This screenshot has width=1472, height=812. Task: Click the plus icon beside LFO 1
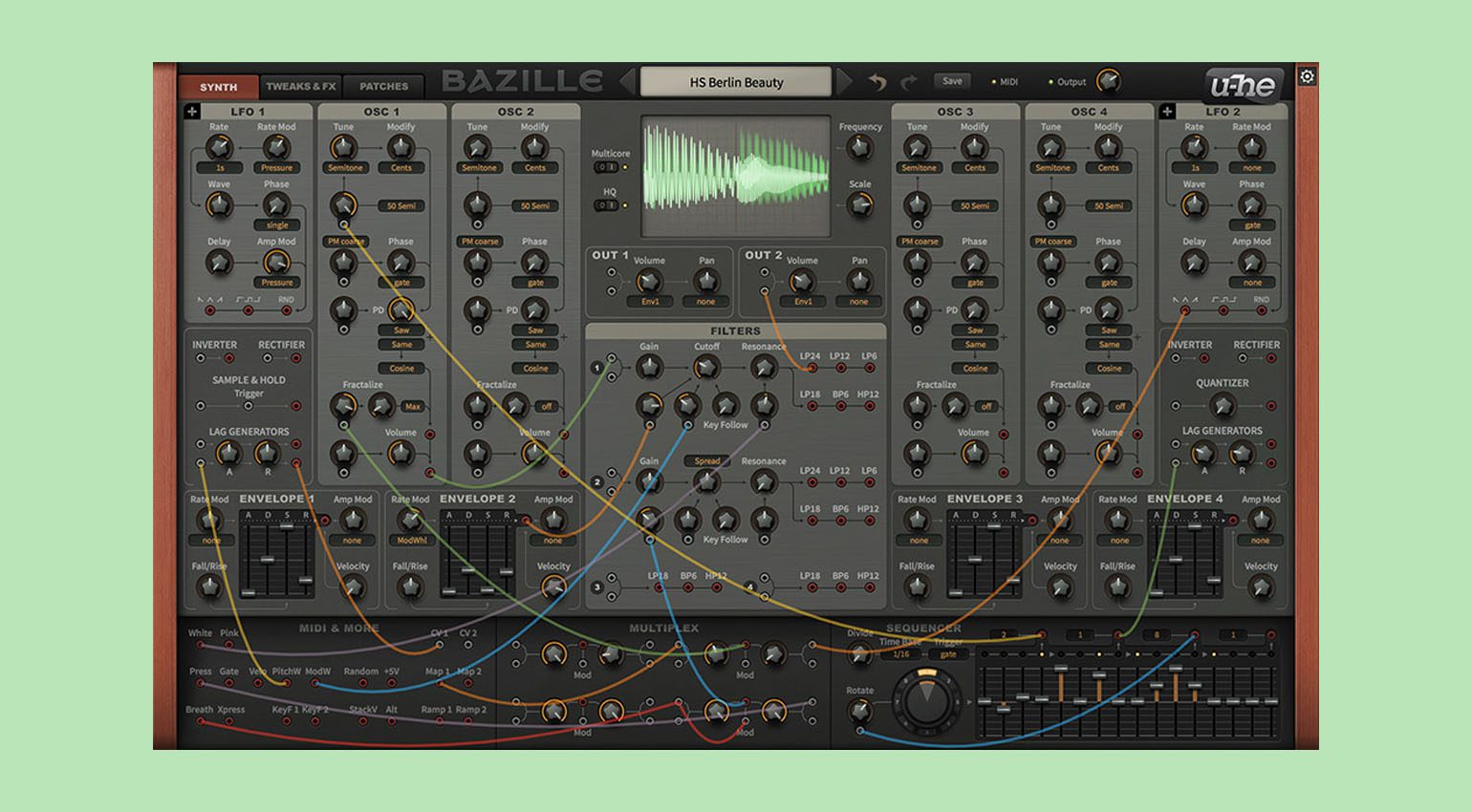[192, 112]
